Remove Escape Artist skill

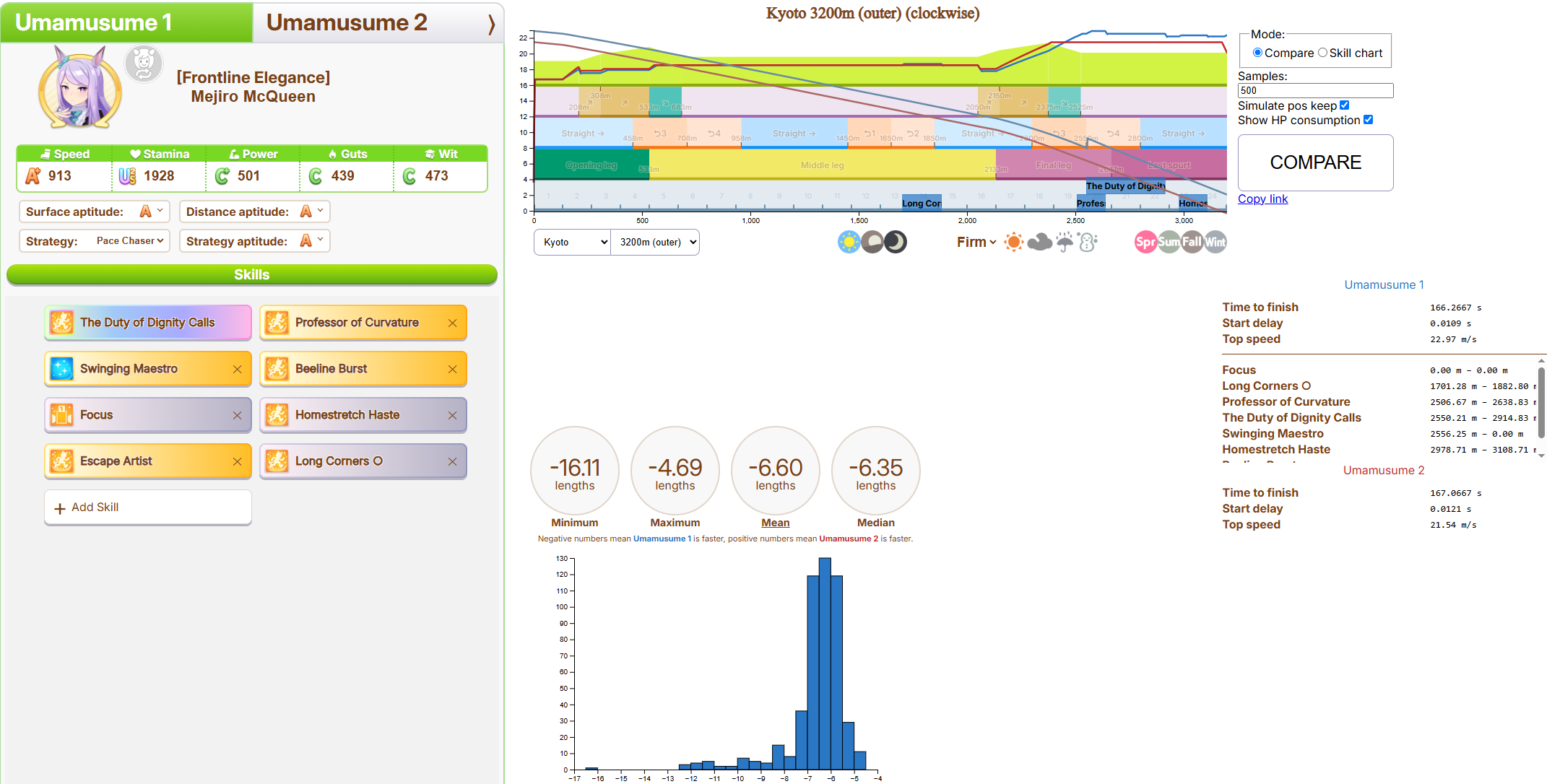coord(237,461)
